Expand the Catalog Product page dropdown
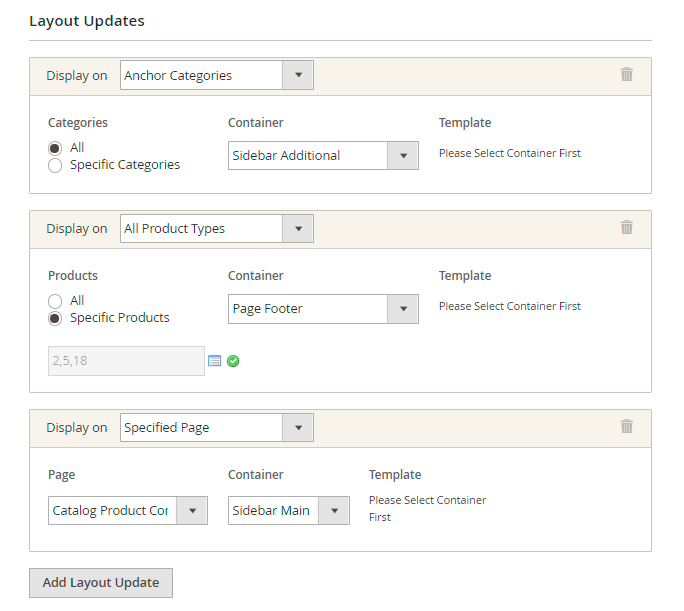The width and height of the screenshot is (684, 611). (x=127, y=510)
